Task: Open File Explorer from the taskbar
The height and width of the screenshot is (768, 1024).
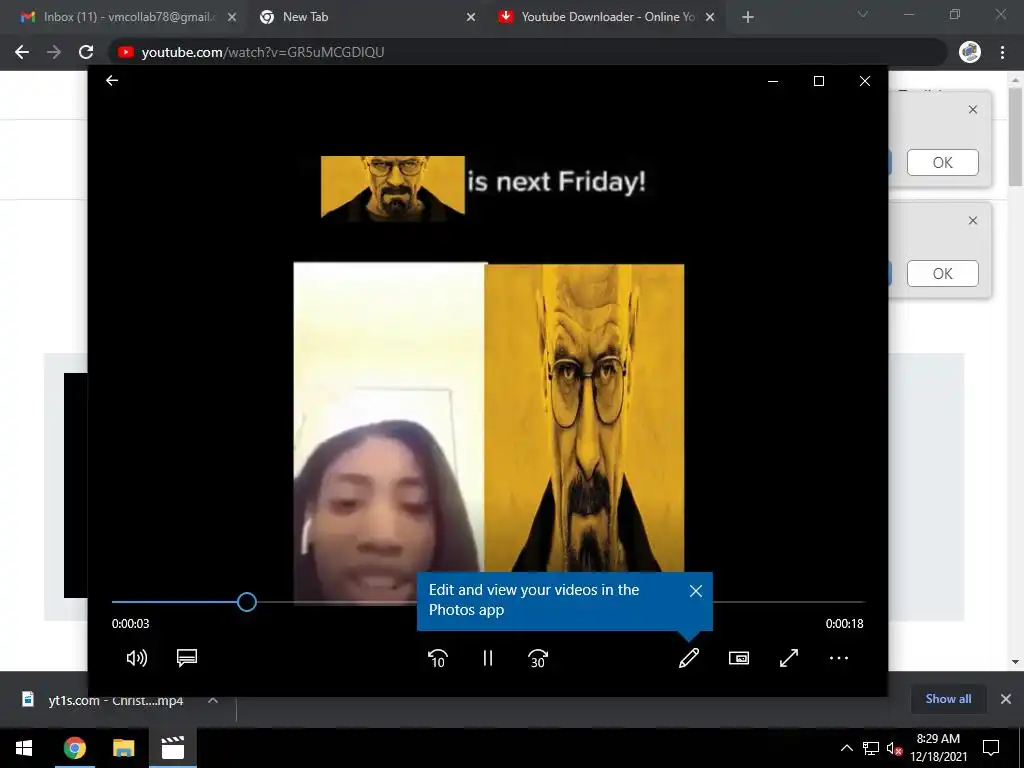Action: [123, 748]
